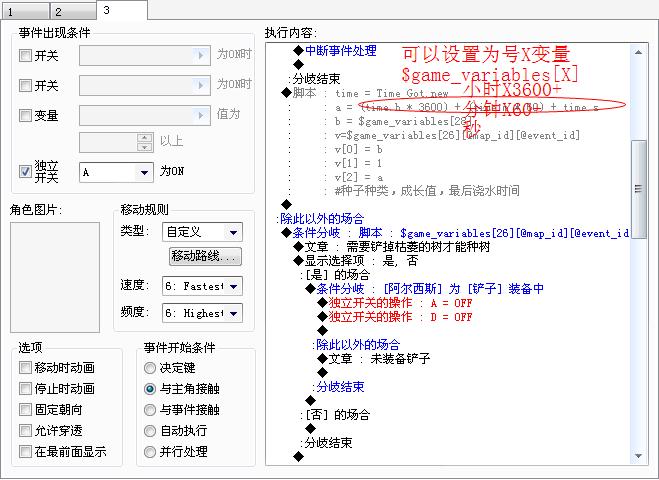Viewport: 659px width, 480px height.
Task: Click the event list scrollbar down arrow
Action: (638, 456)
